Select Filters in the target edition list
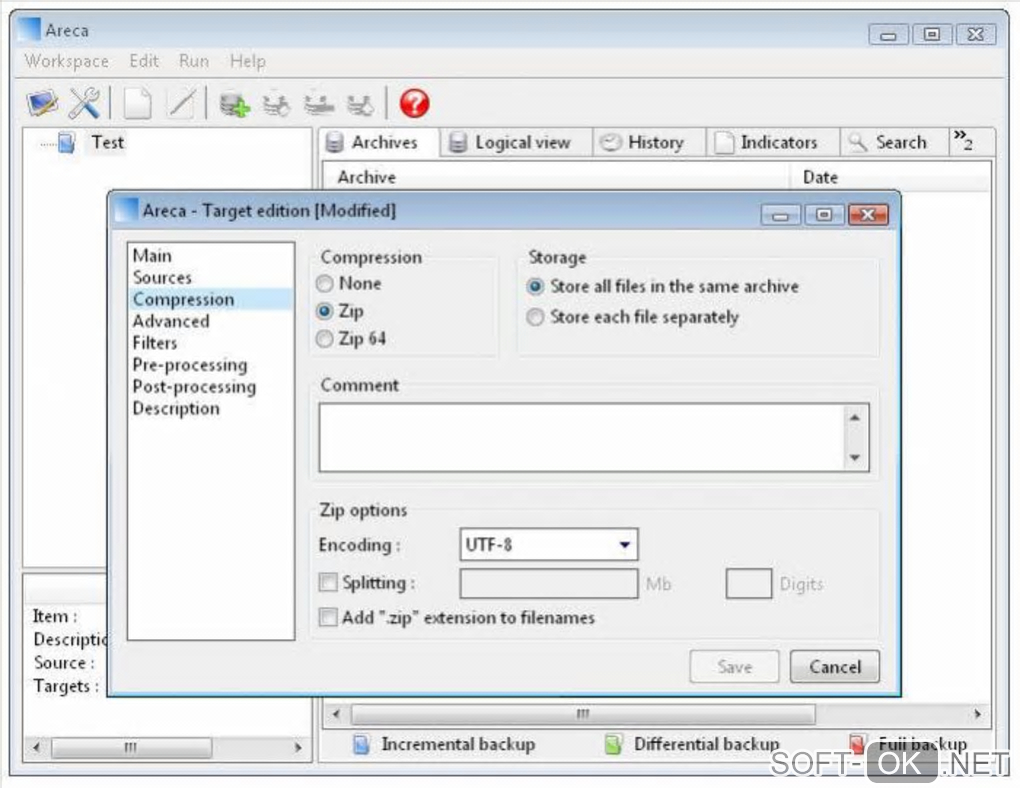 211,343
